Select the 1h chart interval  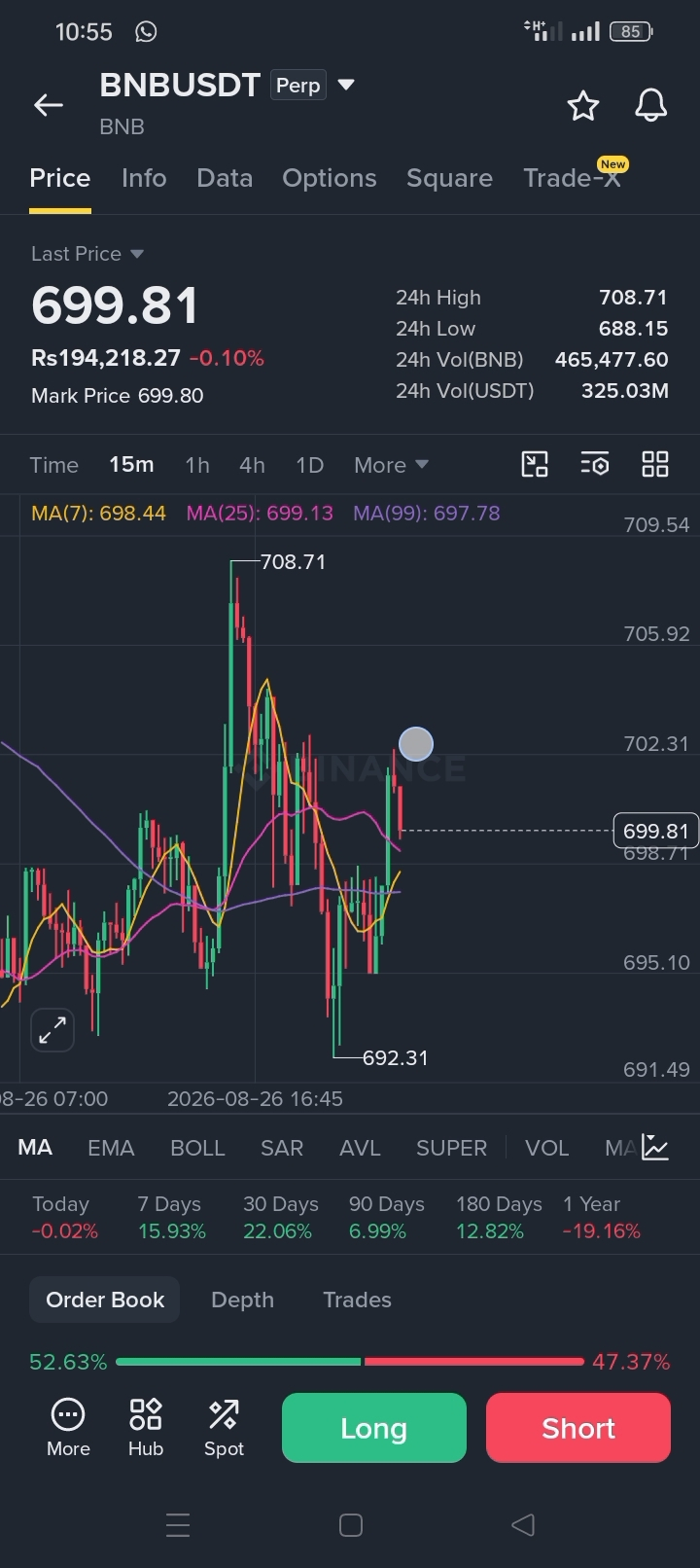coord(197,465)
